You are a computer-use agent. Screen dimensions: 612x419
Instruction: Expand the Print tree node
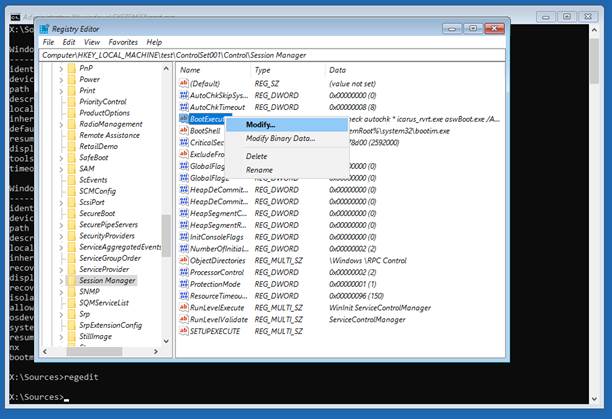[x=61, y=91]
